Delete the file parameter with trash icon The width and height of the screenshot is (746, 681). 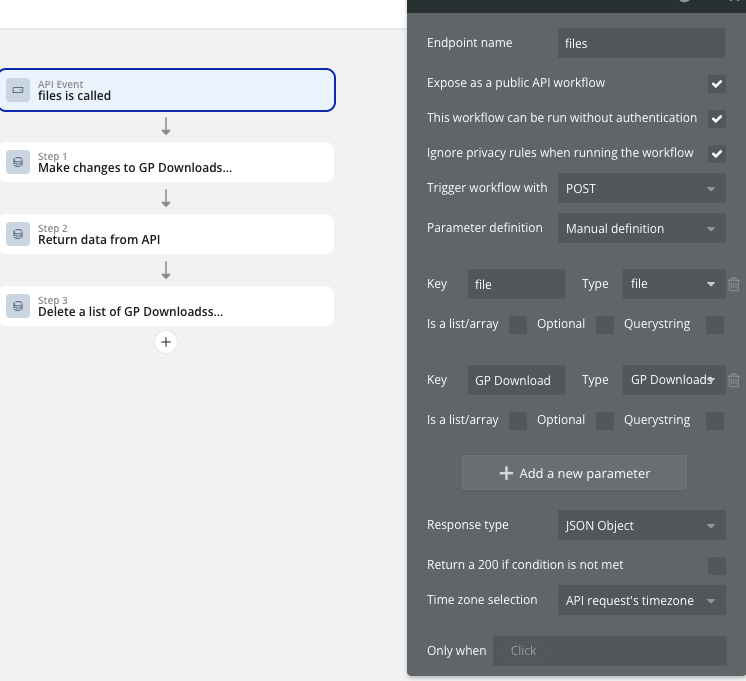(x=734, y=284)
